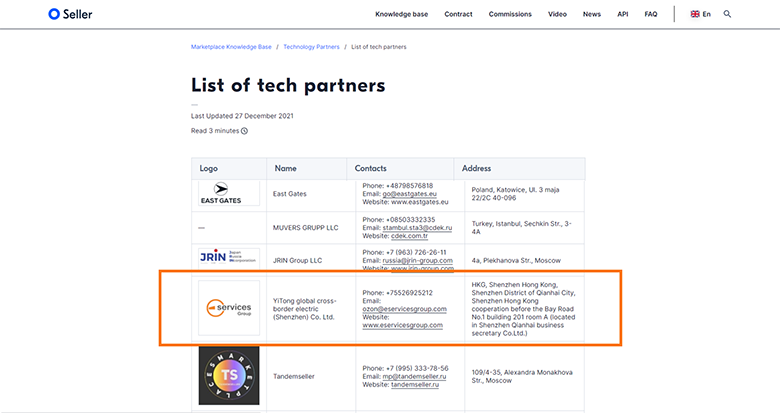Click the clock icon beside read time
This screenshot has height=413, width=780.
pos(244,131)
